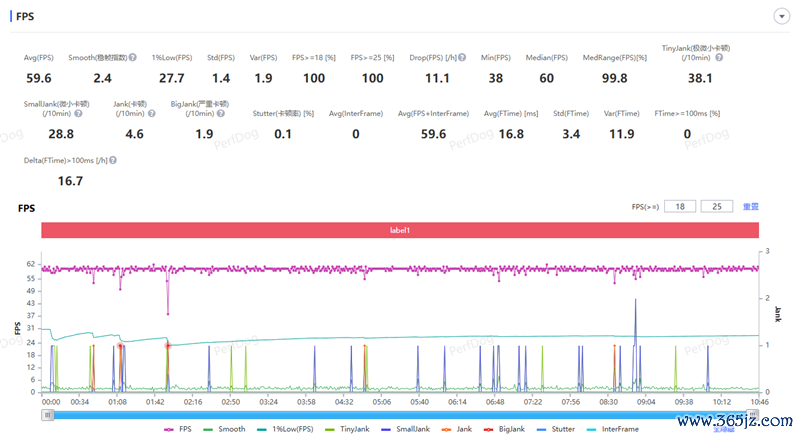Collapse the FPS panel with arrow button
Screen dimensions: 800x436
click(782, 16)
